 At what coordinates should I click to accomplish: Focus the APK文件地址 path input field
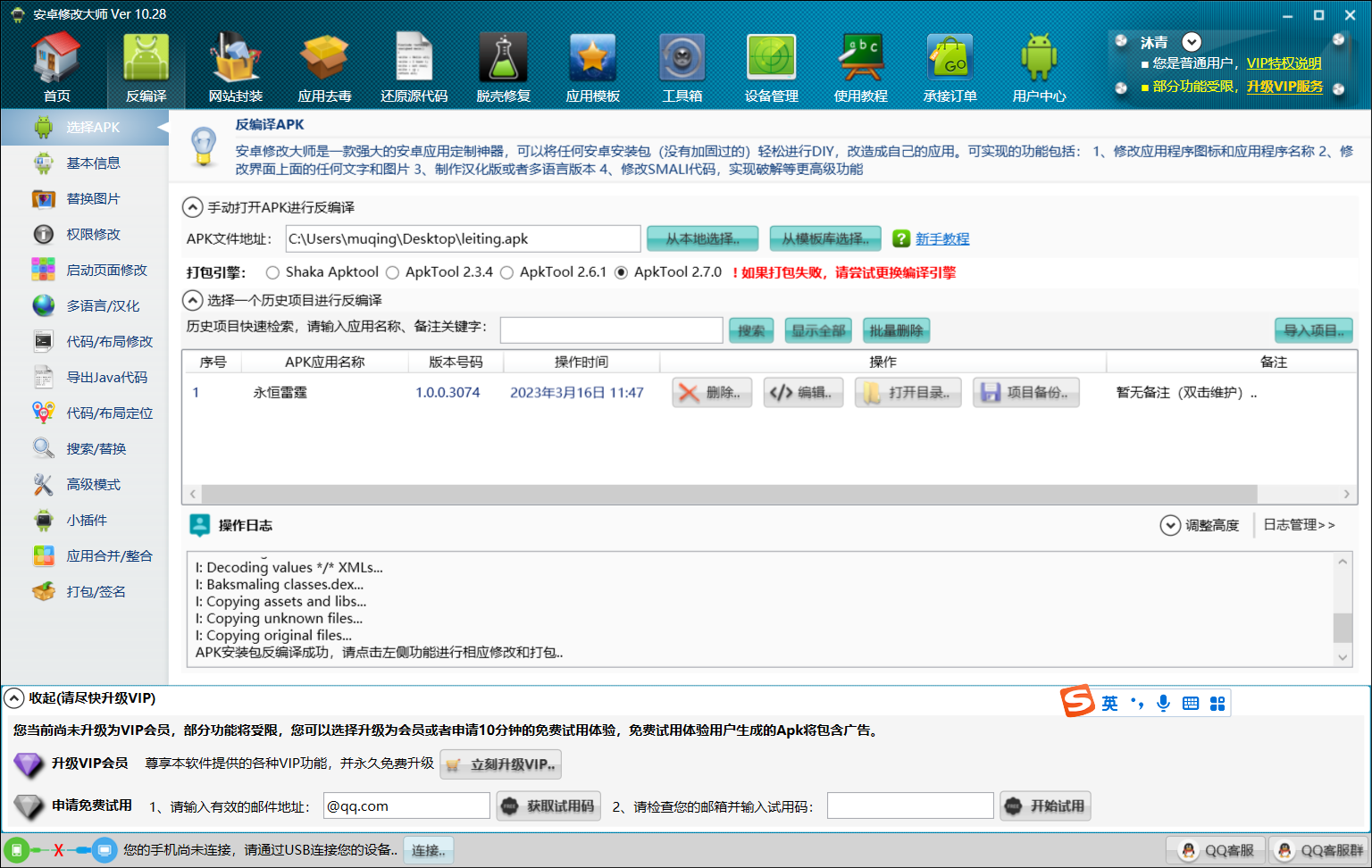463,238
